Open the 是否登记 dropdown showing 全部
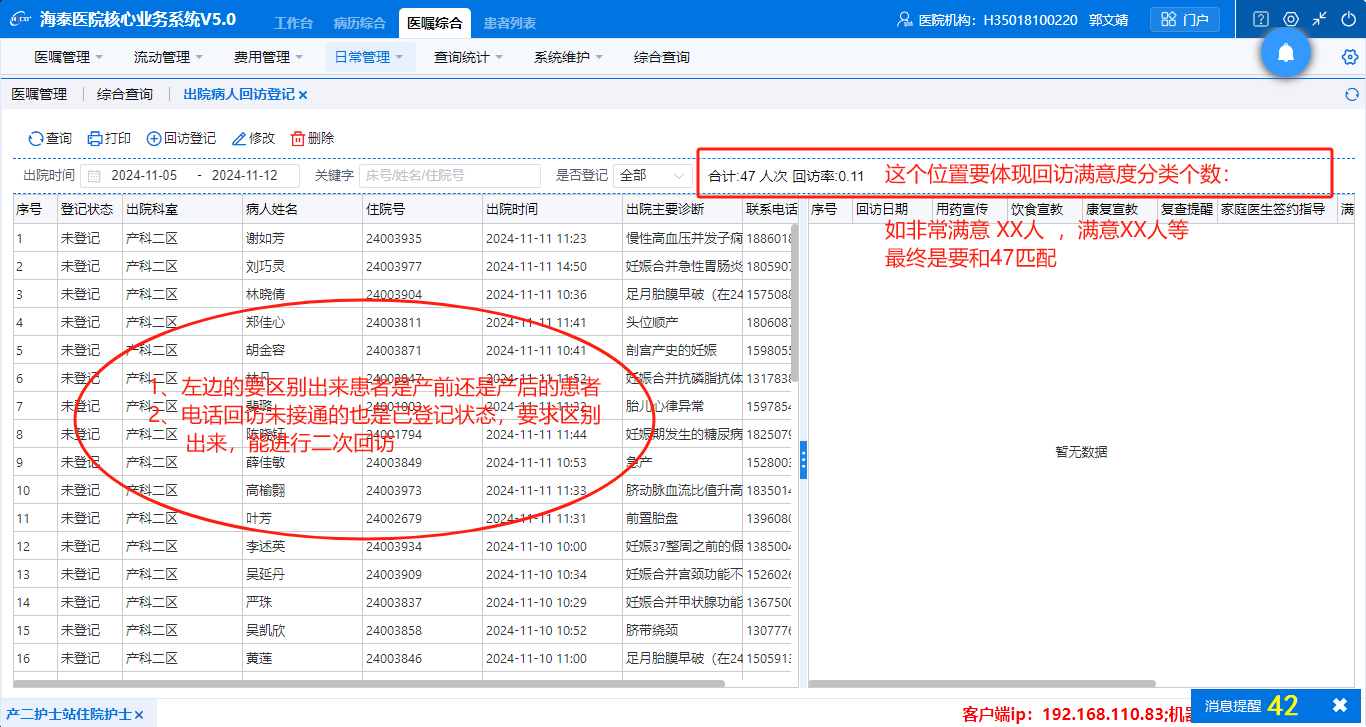 (x=653, y=175)
